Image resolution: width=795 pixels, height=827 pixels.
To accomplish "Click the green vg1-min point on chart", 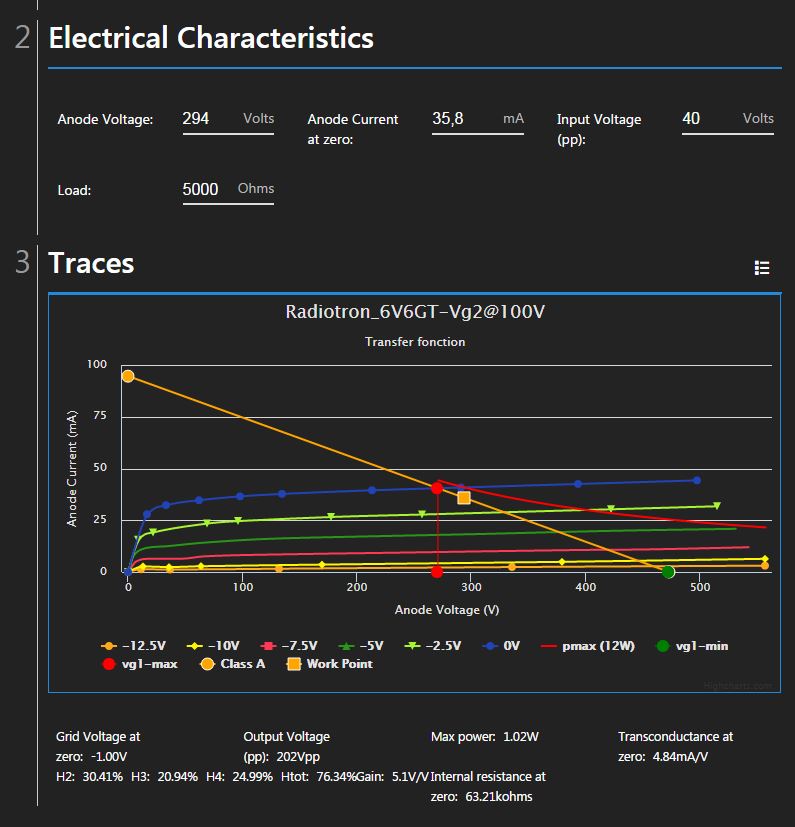I will tap(668, 572).
